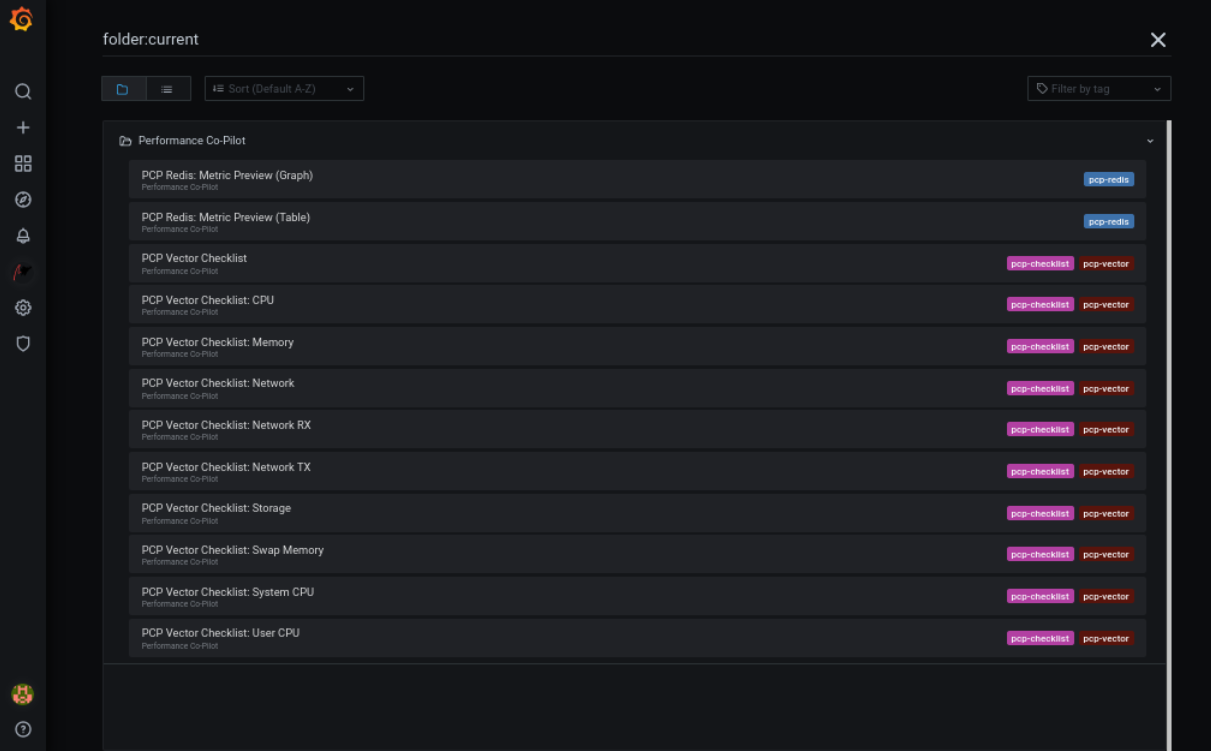
Task: Select the pcp-vector tag on Storage row
Action: click(1106, 513)
